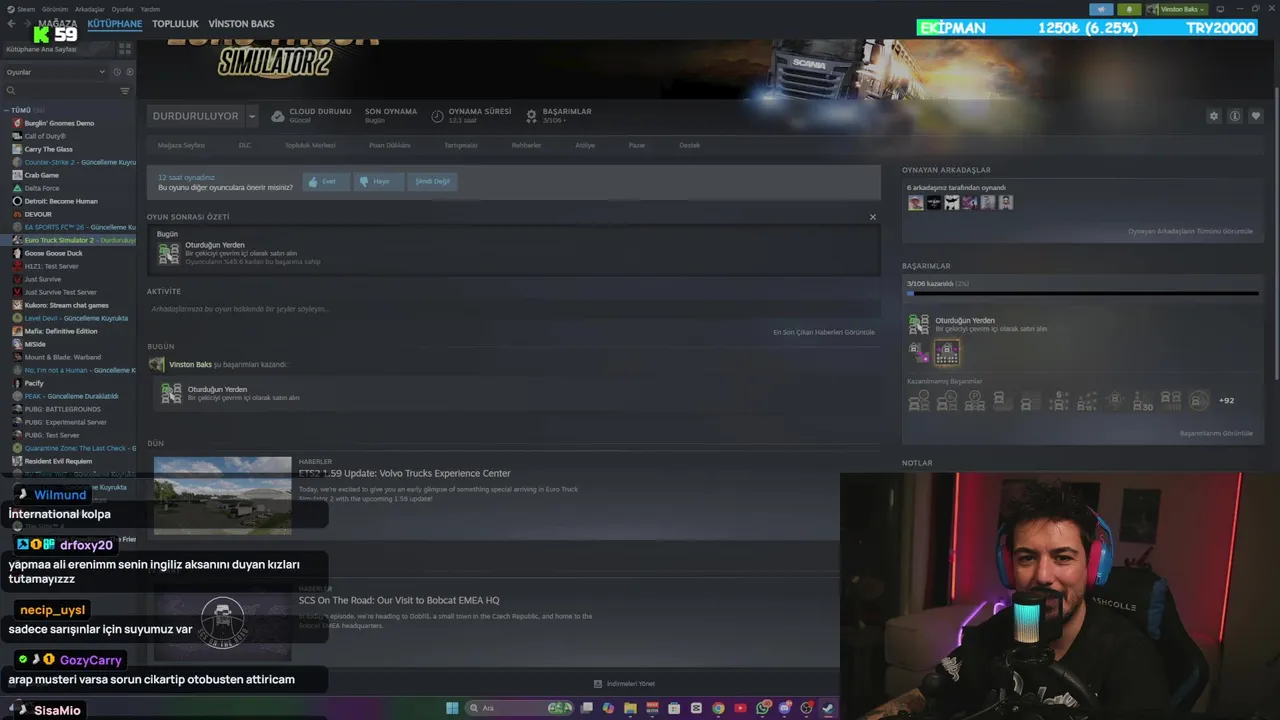
Task: Open the game info icon
Action: [x=1235, y=116]
